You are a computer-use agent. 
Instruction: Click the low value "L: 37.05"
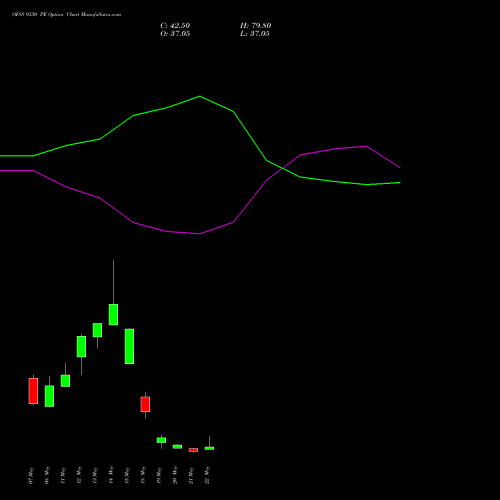click(x=255, y=34)
